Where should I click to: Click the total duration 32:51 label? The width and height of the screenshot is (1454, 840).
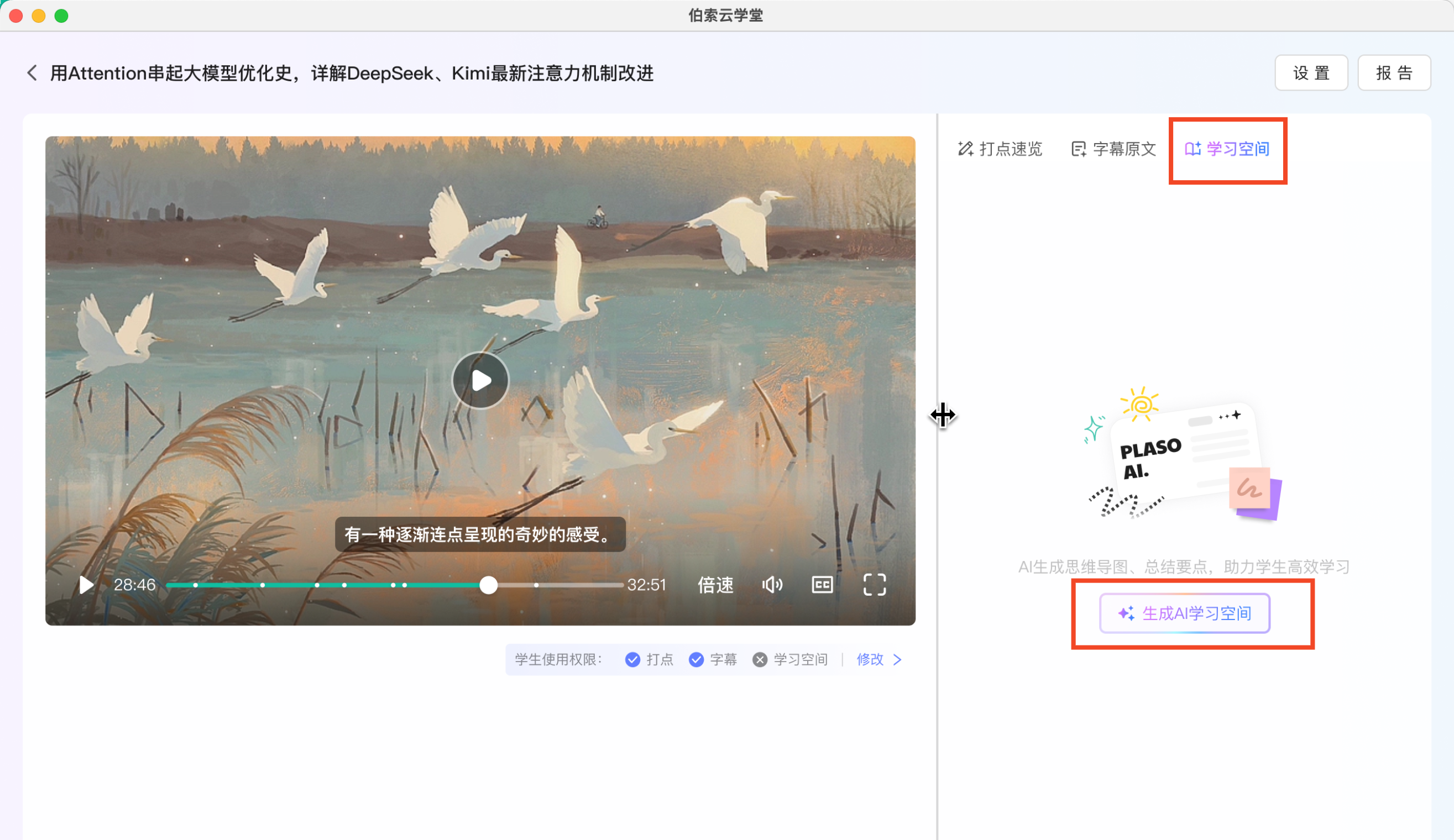[647, 585]
